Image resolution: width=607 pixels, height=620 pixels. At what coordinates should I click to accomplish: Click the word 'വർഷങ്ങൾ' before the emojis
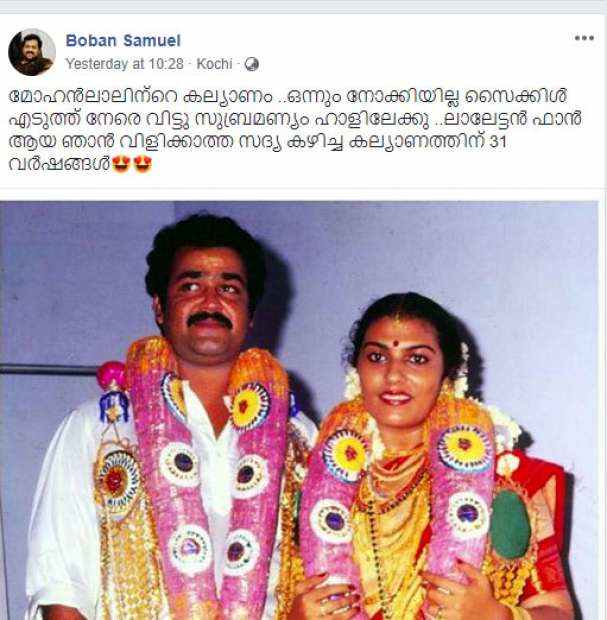[59, 164]
